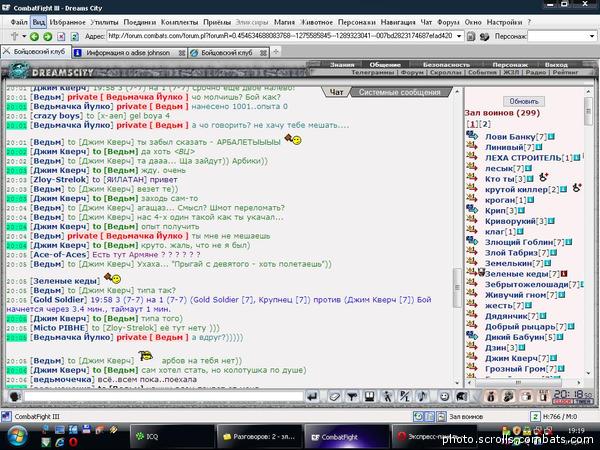This screenshot has height=450, width=600.
Task: Open the Файл menu
Action: [19, 23]
